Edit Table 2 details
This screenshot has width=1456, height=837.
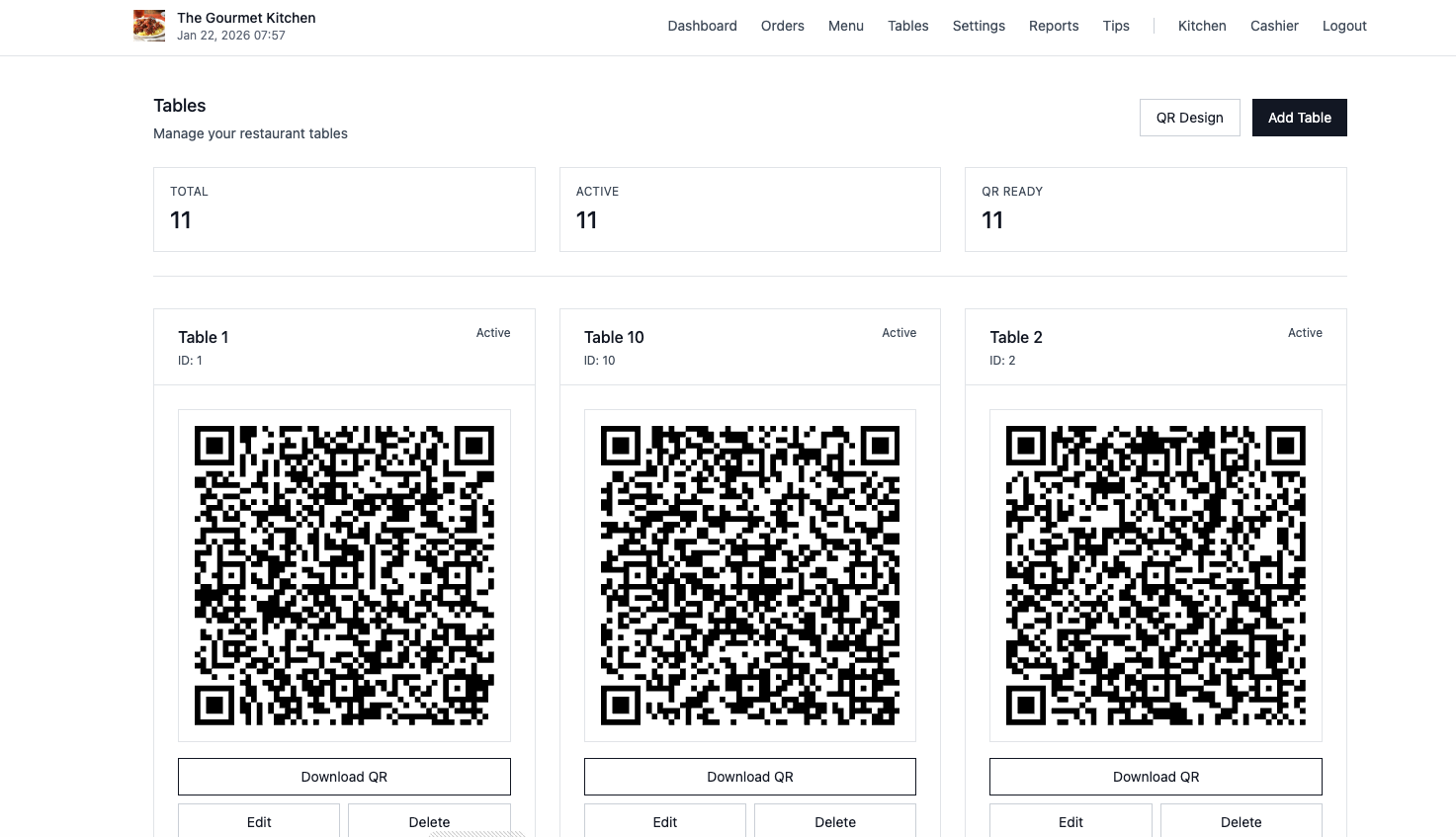point(1071,821)
